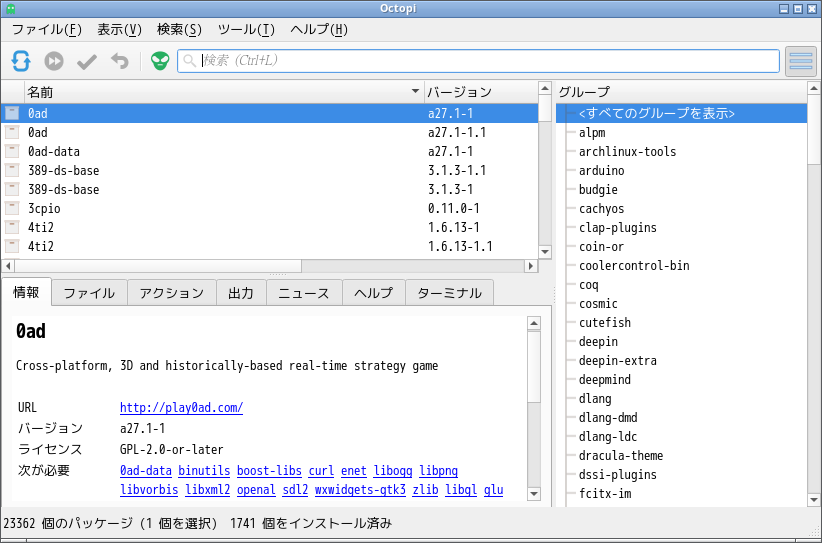Select the 情報 tab

(x=26, y=292)
